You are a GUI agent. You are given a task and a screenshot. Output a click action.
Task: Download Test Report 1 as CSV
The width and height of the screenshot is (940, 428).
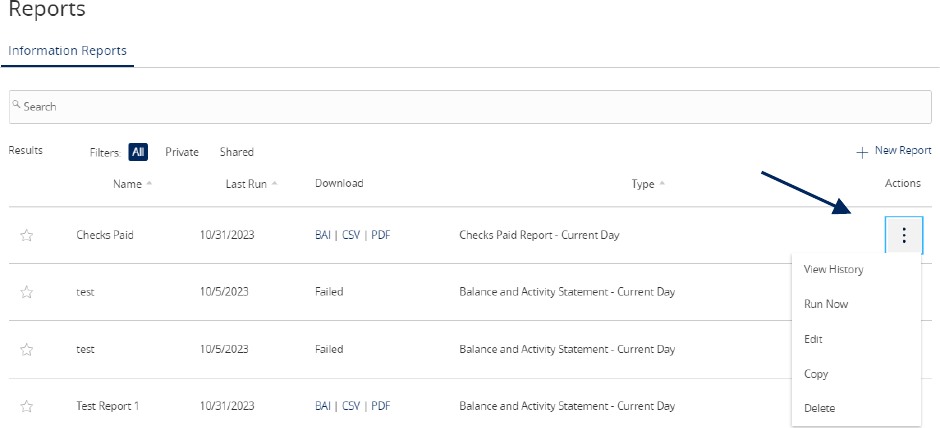point(351,406)
